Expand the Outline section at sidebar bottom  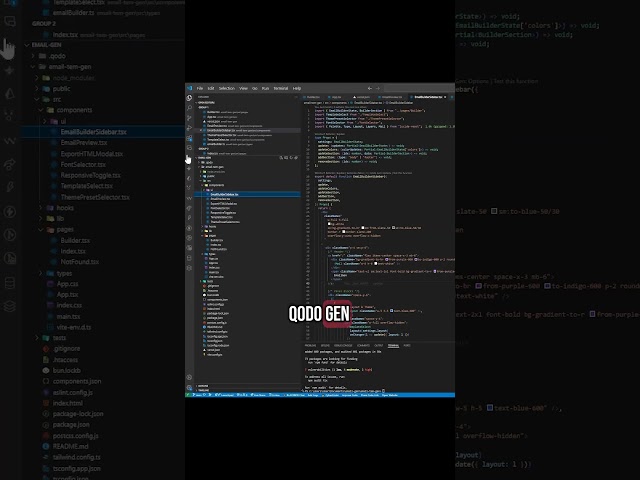point(247,386)
